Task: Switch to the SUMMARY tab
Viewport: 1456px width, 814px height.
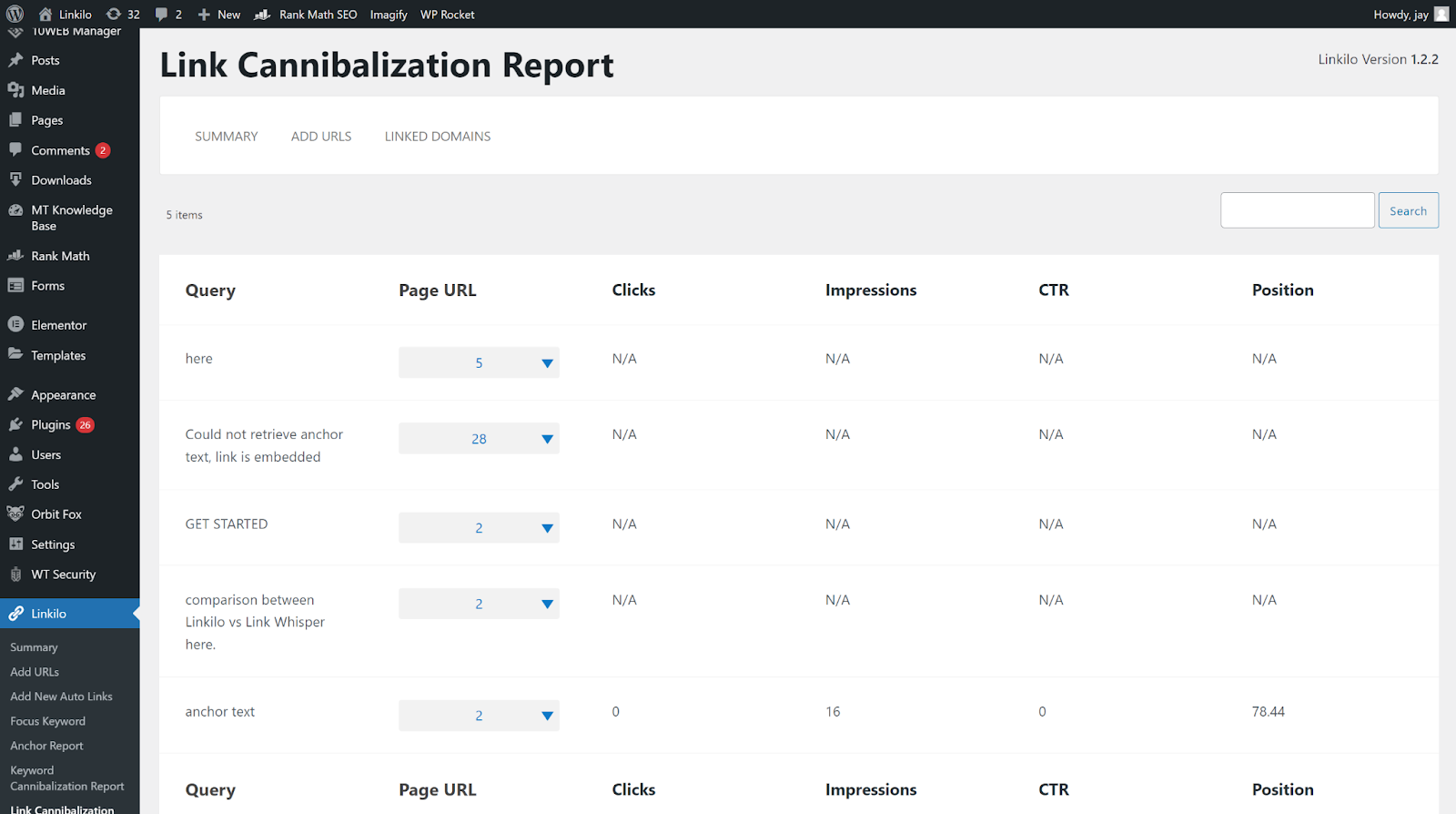Action: pyautogui.click(x=227, y=137)
